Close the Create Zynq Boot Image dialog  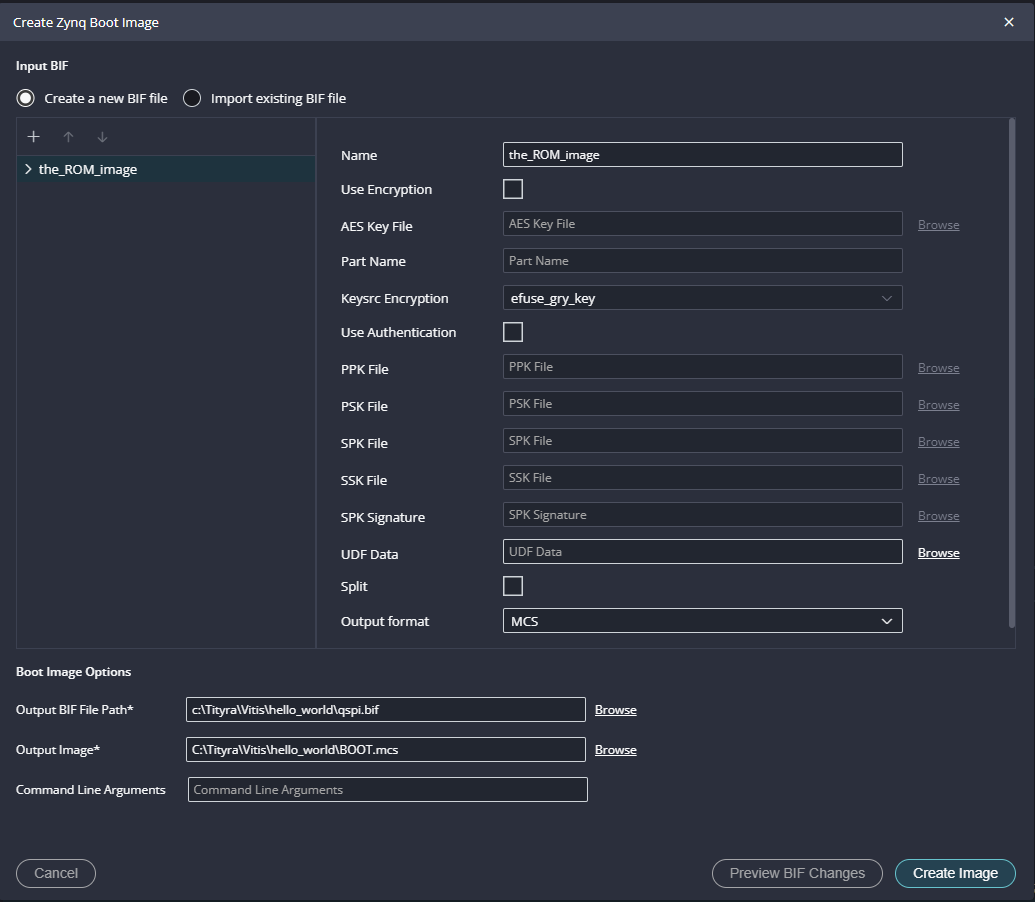(1009, 22)
